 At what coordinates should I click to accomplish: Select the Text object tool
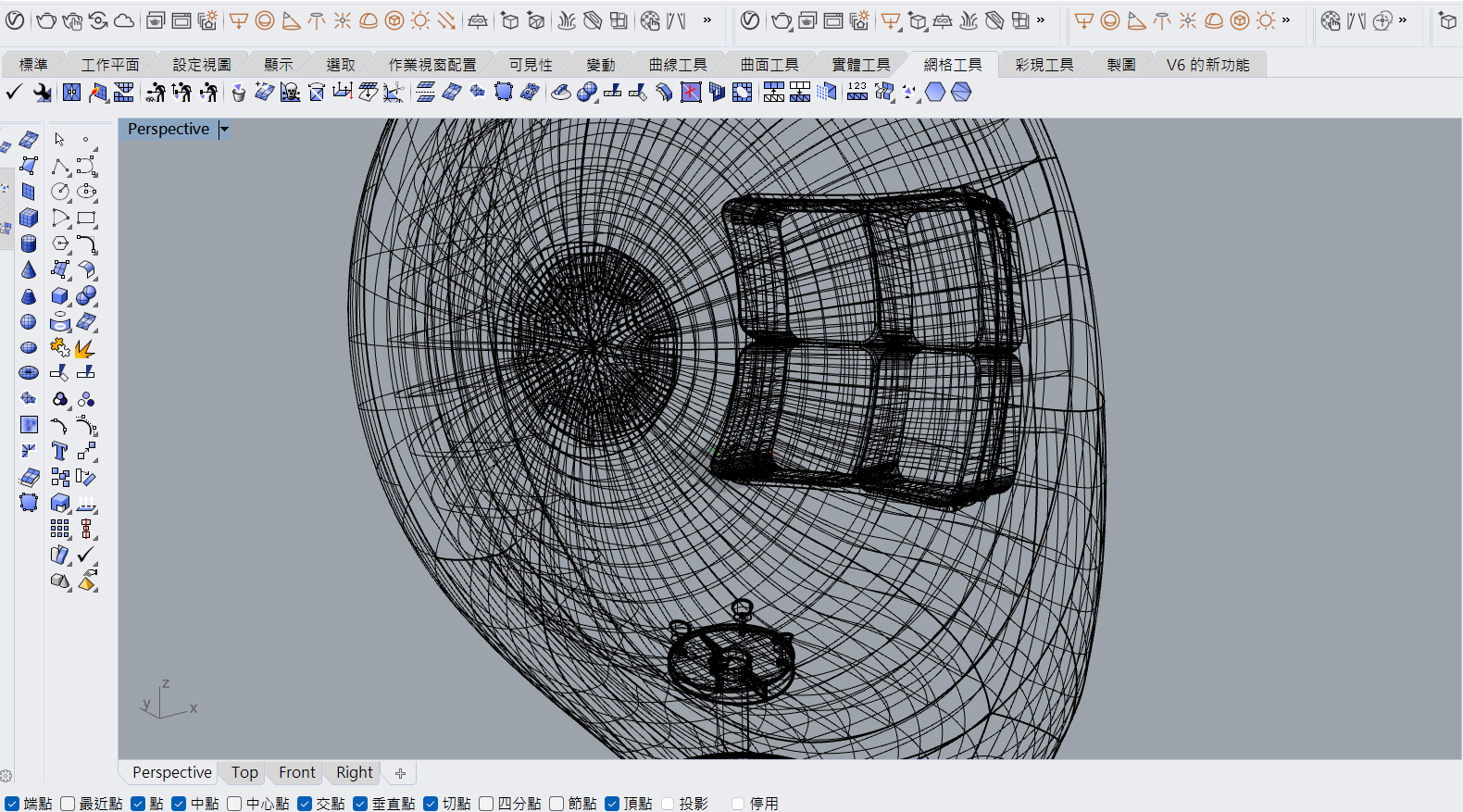(x=59, y=451)
